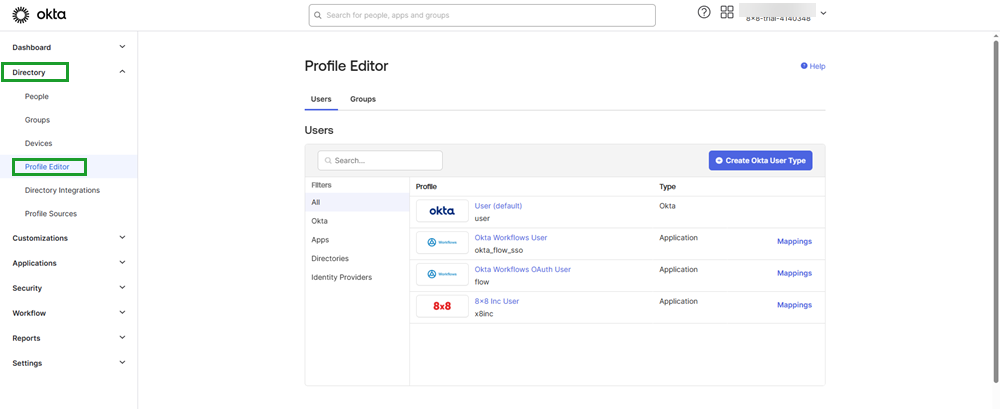1000x409 pixels.
Task: Click the Workflows logo for Okta Workflows OAuth User
Action: (x=442, y=274)
